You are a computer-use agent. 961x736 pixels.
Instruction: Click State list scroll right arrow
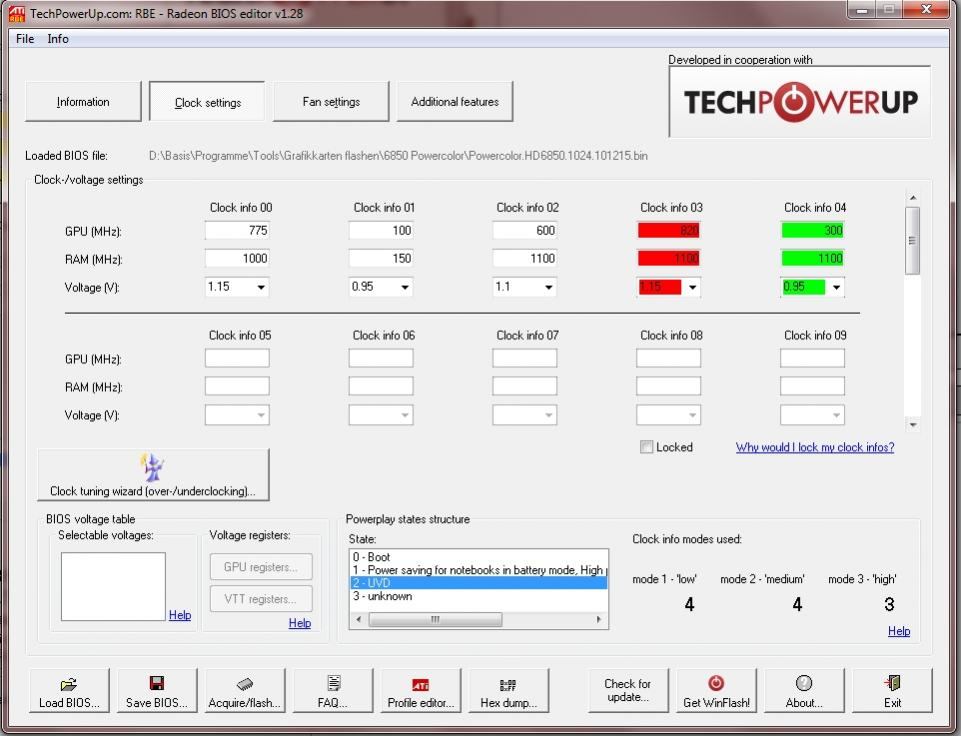coord(599,619)
